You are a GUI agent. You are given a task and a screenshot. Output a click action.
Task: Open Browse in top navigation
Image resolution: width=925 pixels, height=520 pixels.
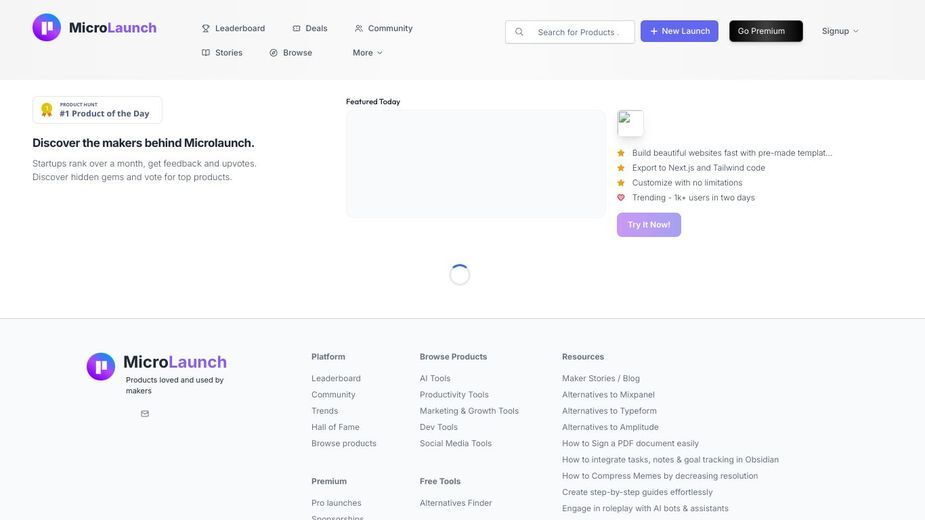point(290,53)
